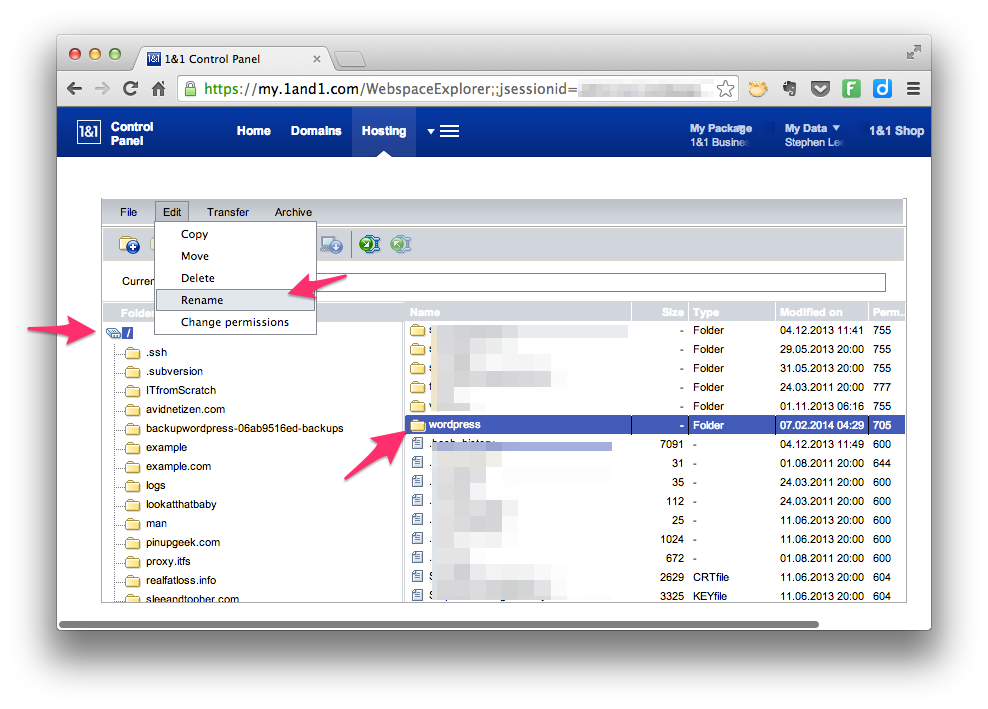This screenshot has width=988, height=709.
Task: Click the Hosting navigation tab
Action: click(384, 131)
